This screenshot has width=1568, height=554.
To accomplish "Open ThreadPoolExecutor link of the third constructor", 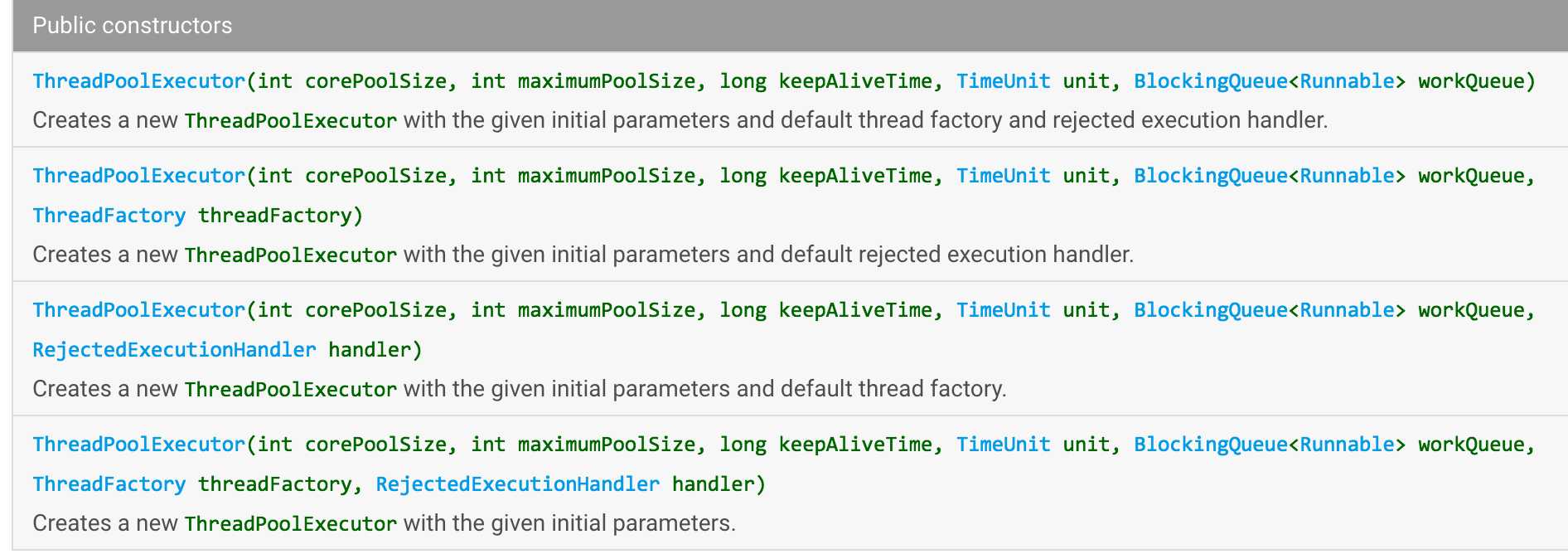I will pyautogui.click(x=138, y=310).
